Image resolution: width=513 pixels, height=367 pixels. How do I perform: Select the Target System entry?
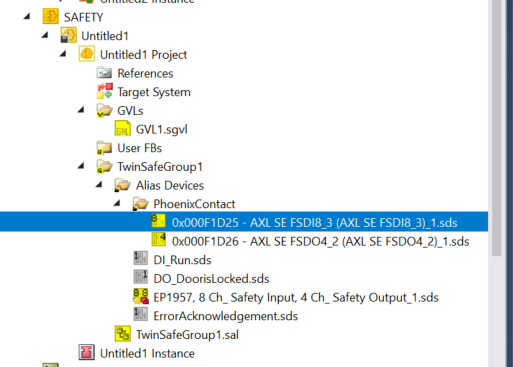coord(154,92)
